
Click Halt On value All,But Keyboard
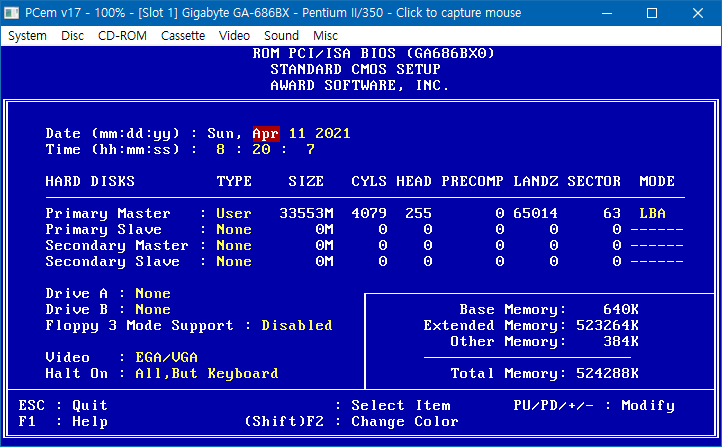(207, 373)
